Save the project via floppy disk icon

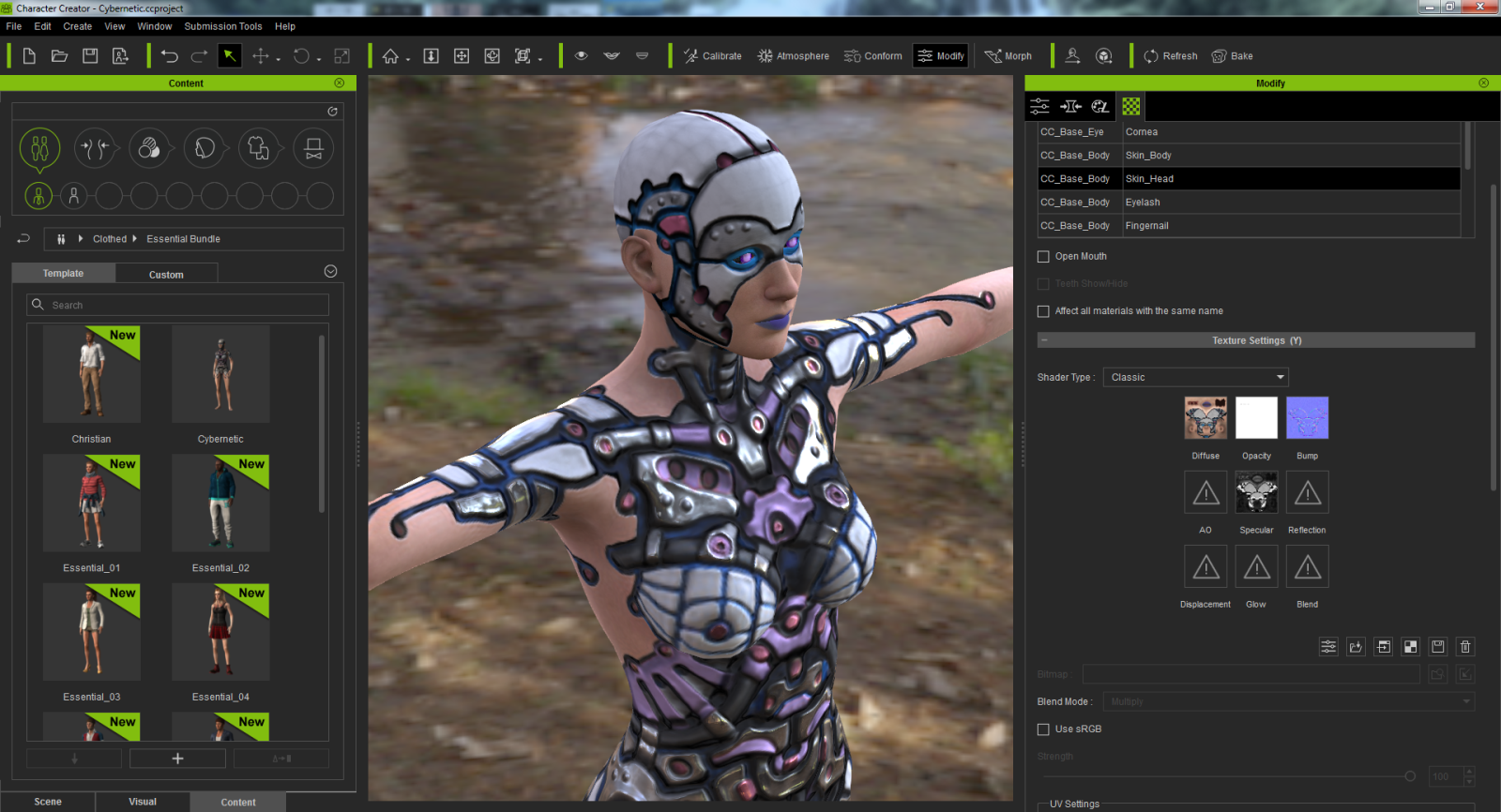[x=90, y=56]
